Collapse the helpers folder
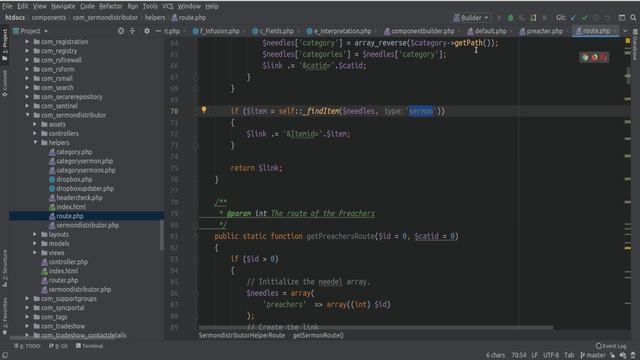The width and height of the screenshot is (640, 360). (x=36, y=142)
